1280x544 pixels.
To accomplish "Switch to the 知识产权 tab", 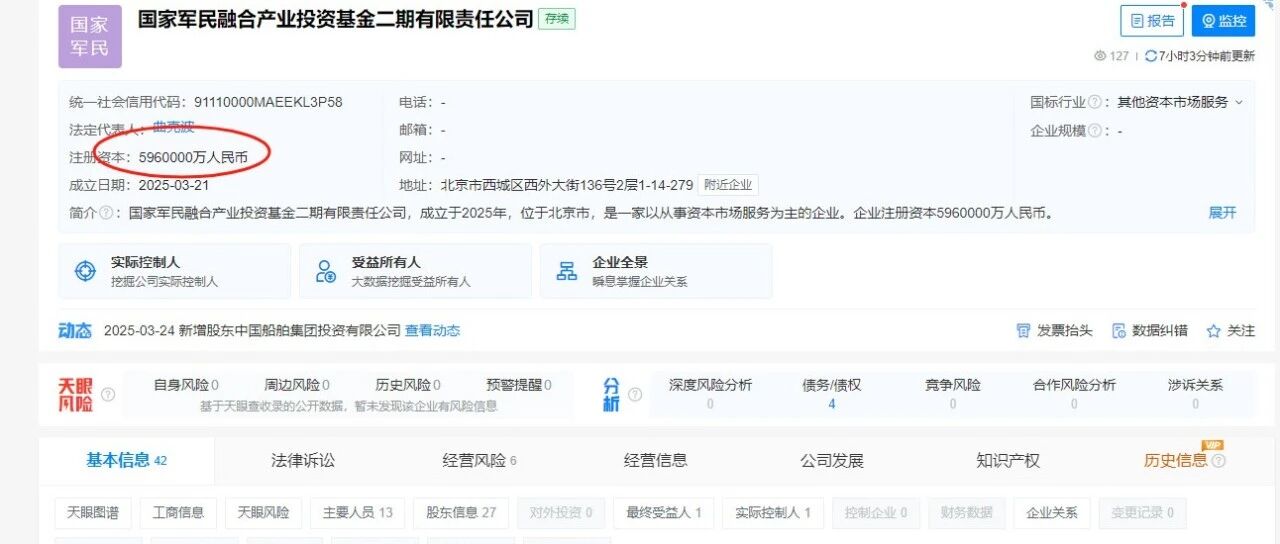I will pos(1008,461).
